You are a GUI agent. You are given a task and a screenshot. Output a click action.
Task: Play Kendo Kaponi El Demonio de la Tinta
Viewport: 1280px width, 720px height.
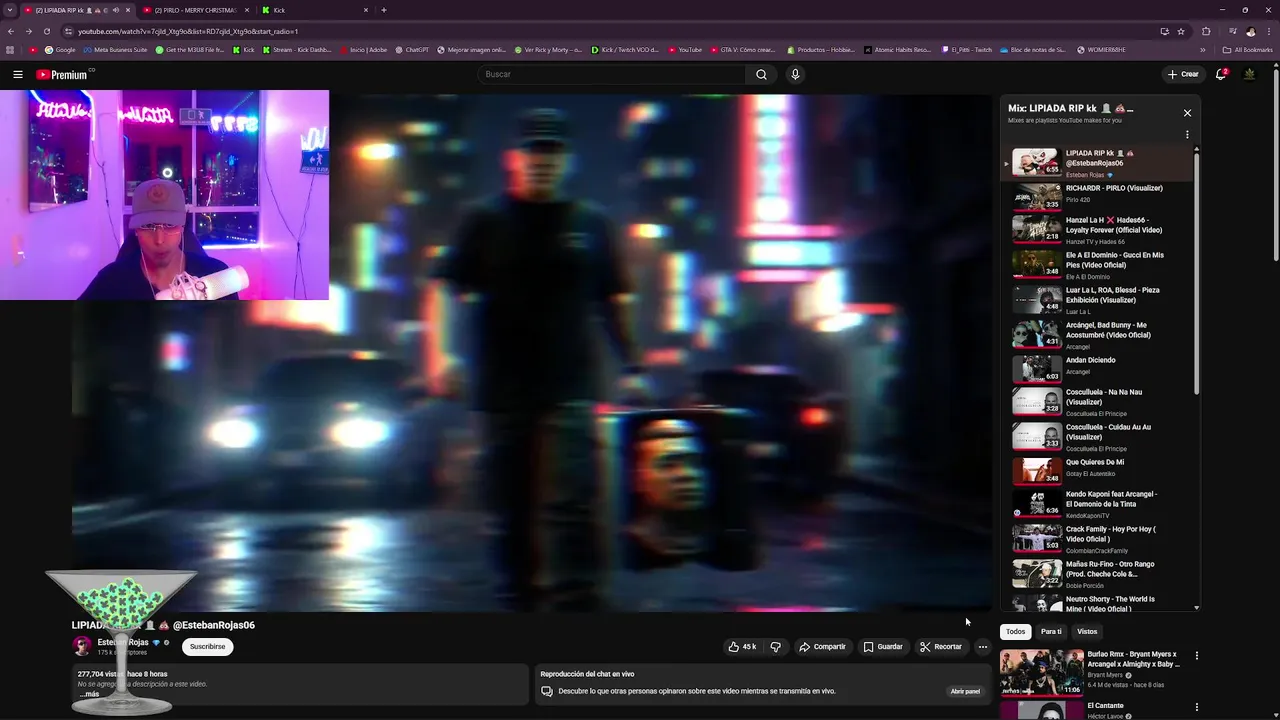point(1100,504)
